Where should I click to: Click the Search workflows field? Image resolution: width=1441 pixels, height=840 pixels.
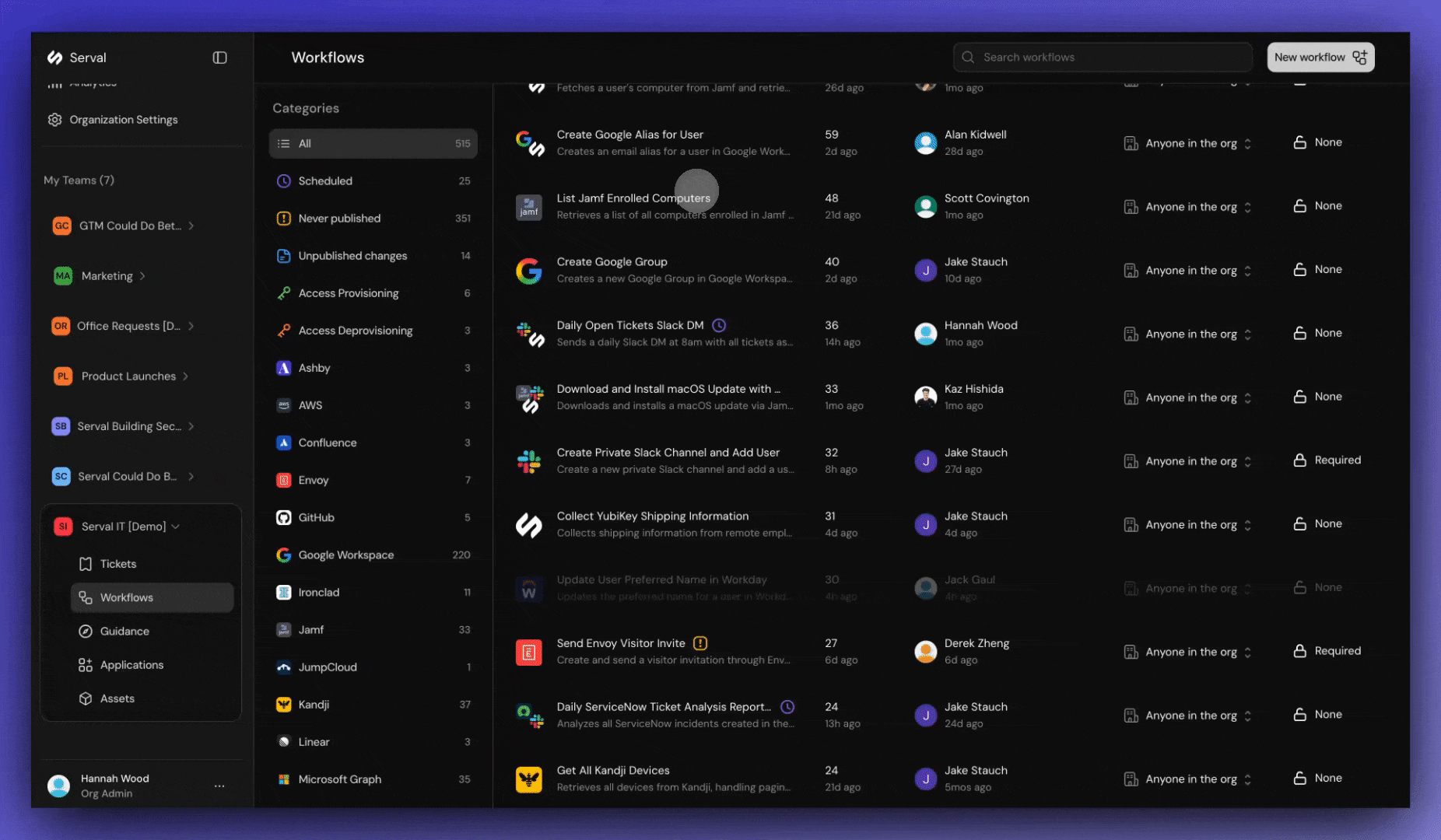point(1102,57)
